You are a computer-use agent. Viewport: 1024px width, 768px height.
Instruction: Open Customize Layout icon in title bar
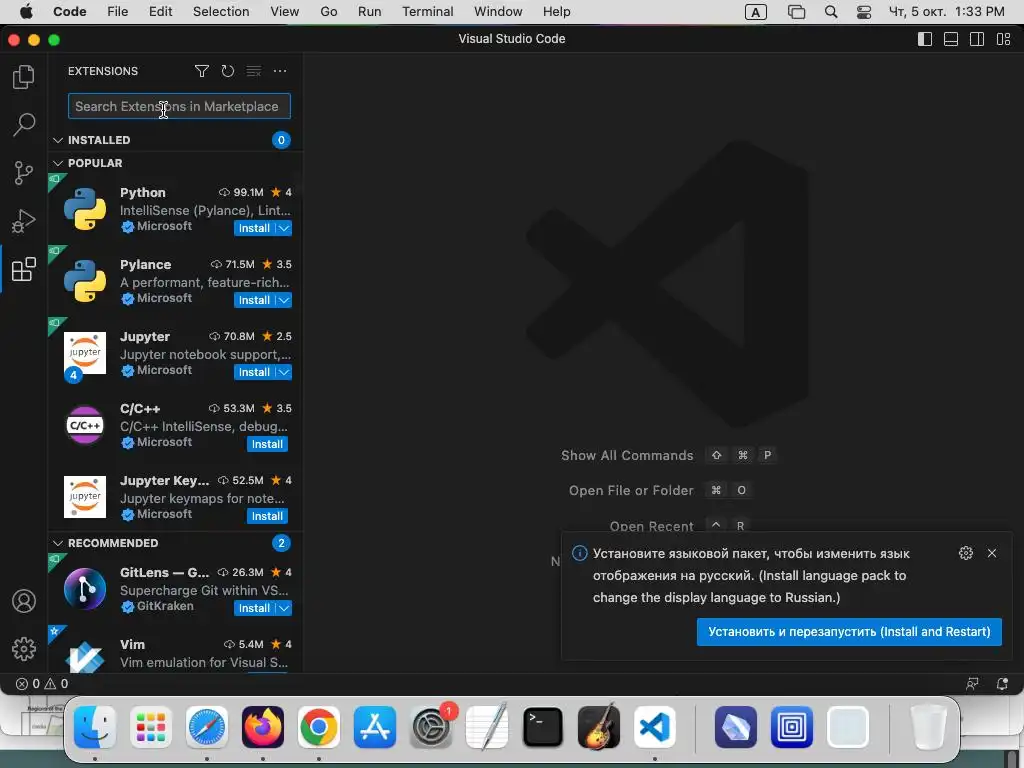(1003, 39)
